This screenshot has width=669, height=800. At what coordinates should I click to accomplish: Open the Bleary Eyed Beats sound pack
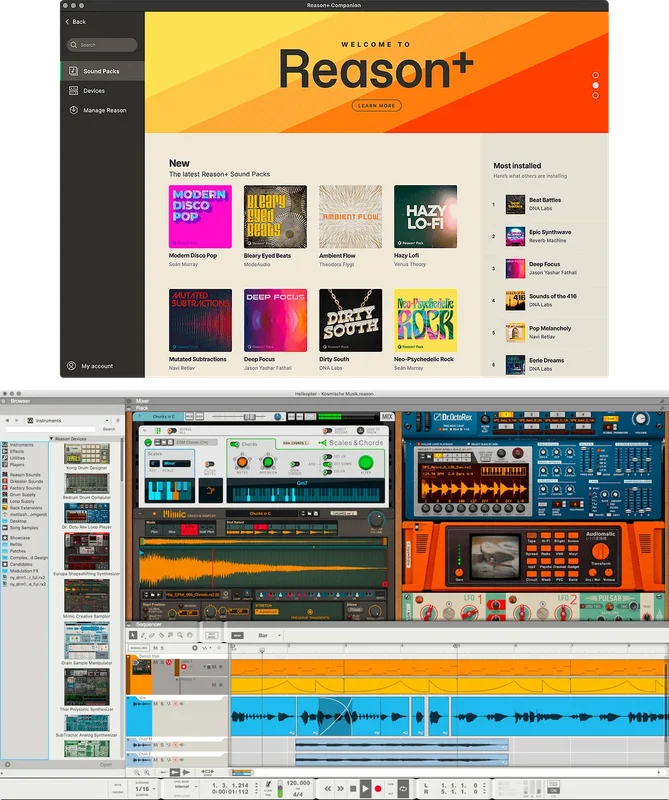[x=275, y=216]
